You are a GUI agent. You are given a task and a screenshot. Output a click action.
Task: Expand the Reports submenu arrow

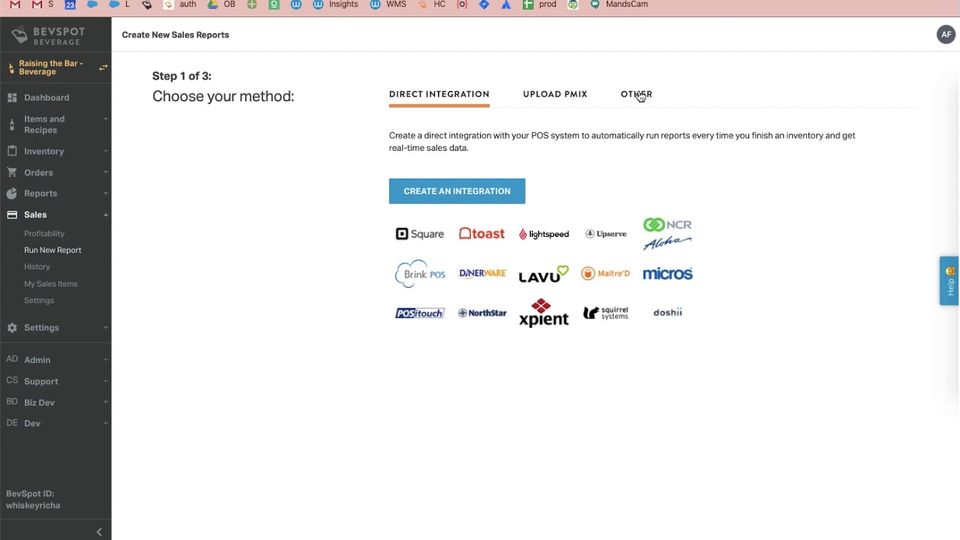pos(105,193)
